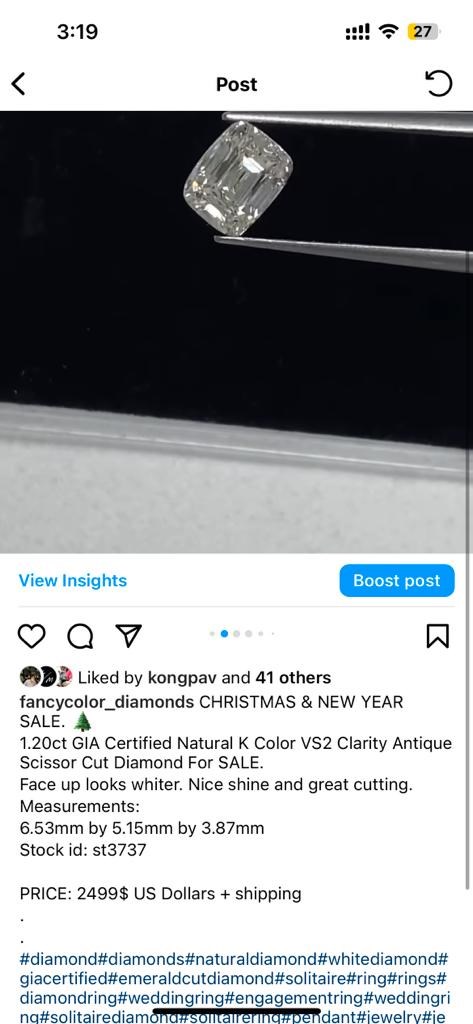Open View Insights
The image size is (473, 1024).
pyautogui.click(x=73, y=581)
